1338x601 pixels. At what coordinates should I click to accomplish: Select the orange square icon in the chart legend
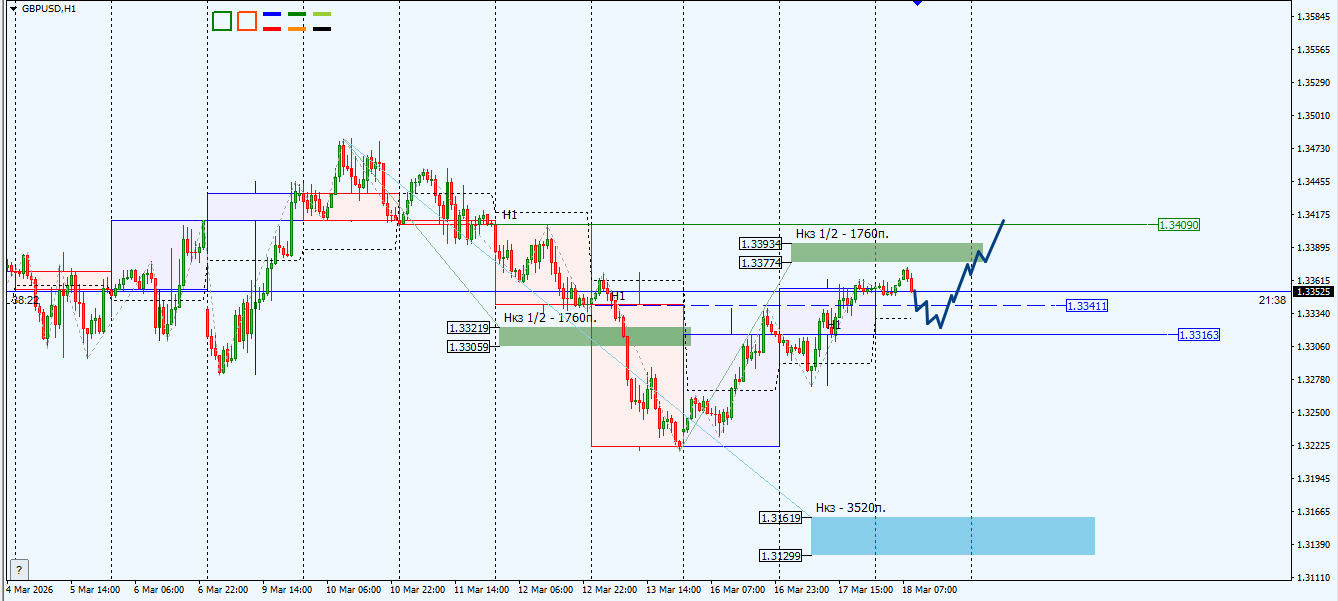point(247,21)
